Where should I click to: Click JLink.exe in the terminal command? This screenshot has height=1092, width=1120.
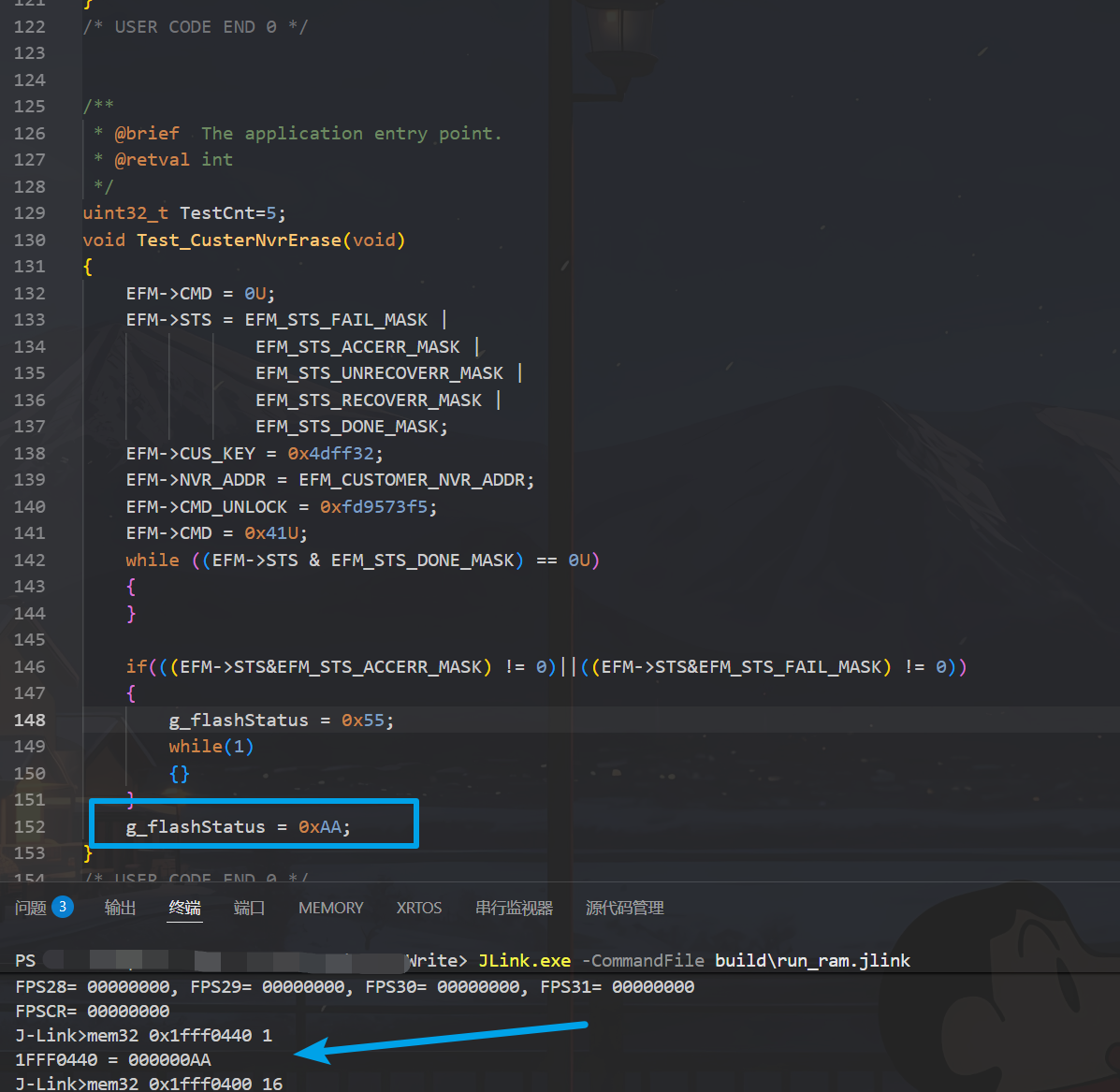tap(524, 961)
